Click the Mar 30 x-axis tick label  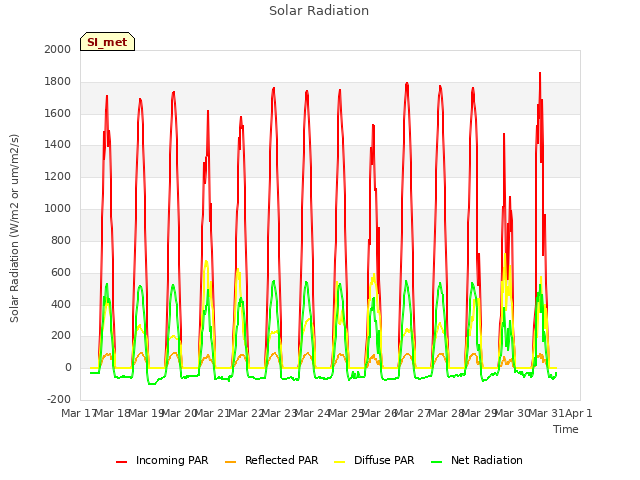[512, 413]
